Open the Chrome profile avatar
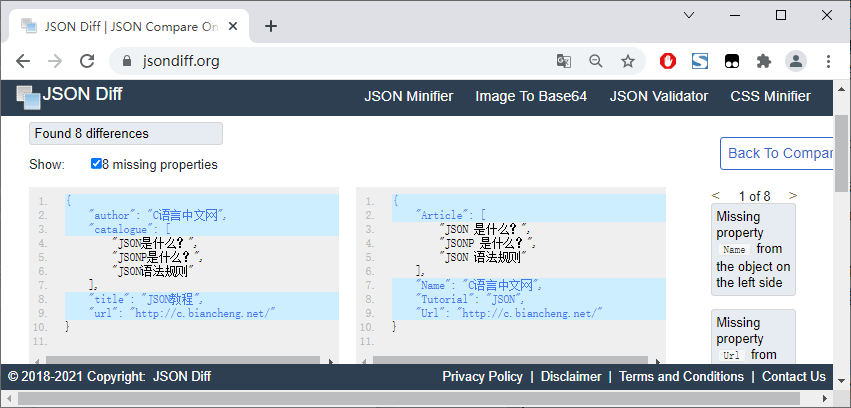The width and height of the screenshot is (851, 408). pos(796,61)
